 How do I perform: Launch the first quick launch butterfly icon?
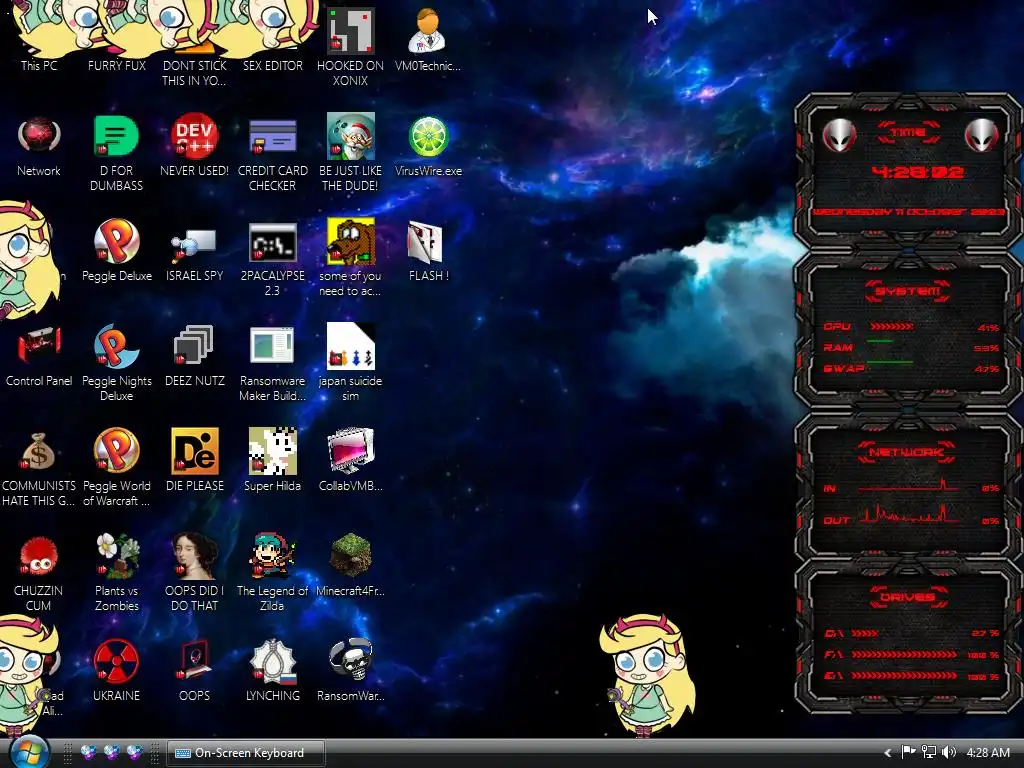88,753
